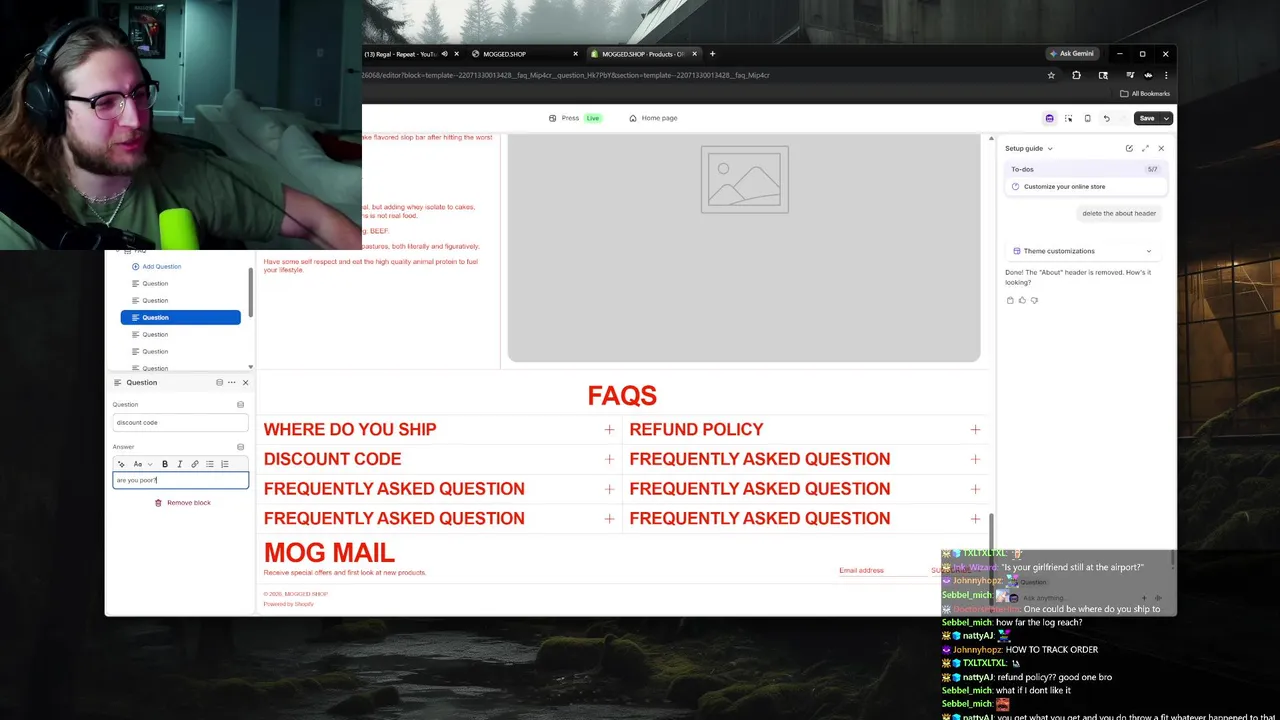Click the 'DISCOUNT CODE' FAQ heading
The image size is (1280, 720).
pos(332,459)
